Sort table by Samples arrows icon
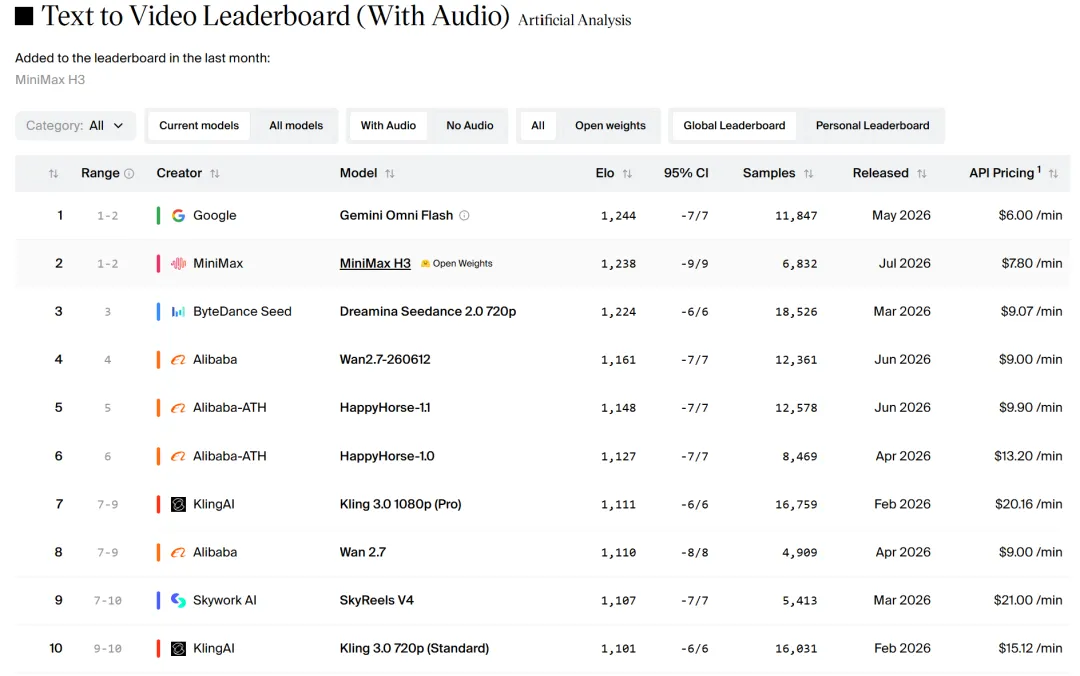The width and height of the screenshot is (1080, 676). [809, 174]
